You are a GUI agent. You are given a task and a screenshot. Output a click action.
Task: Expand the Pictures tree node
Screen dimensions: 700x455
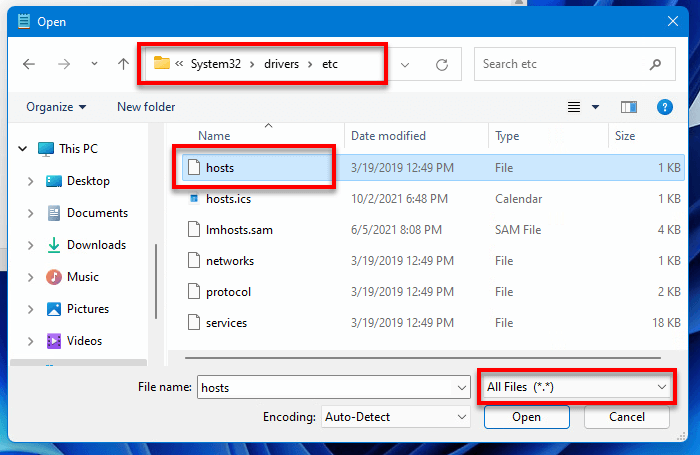30,309
